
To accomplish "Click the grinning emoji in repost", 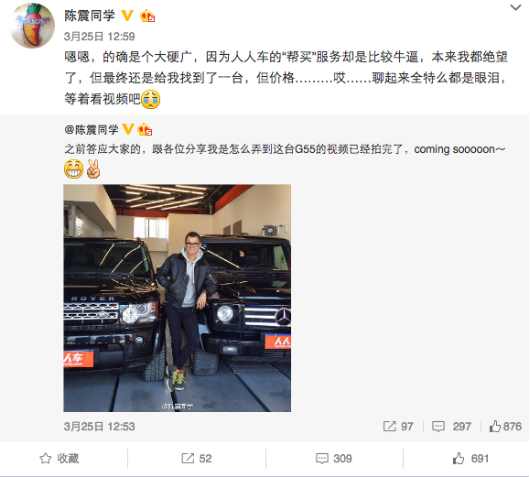I will point(73,169).
